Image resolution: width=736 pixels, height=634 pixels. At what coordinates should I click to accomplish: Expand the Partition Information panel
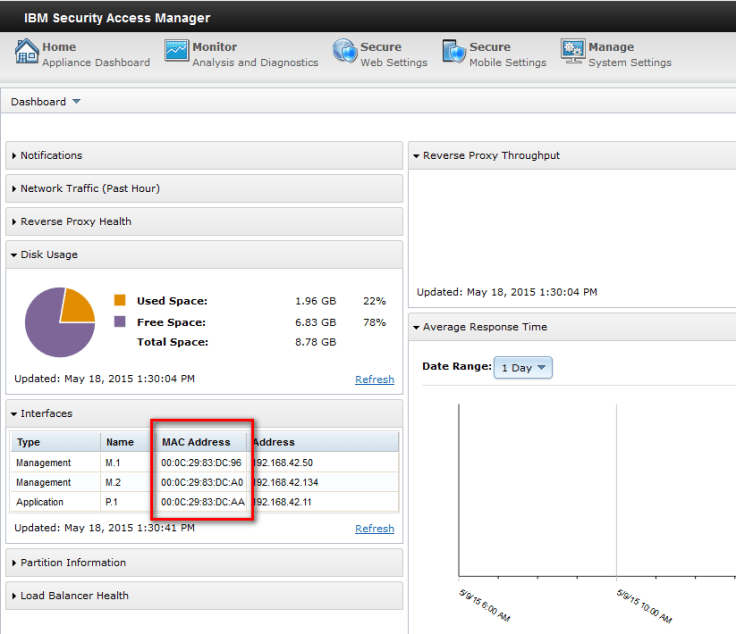[73, 563]
